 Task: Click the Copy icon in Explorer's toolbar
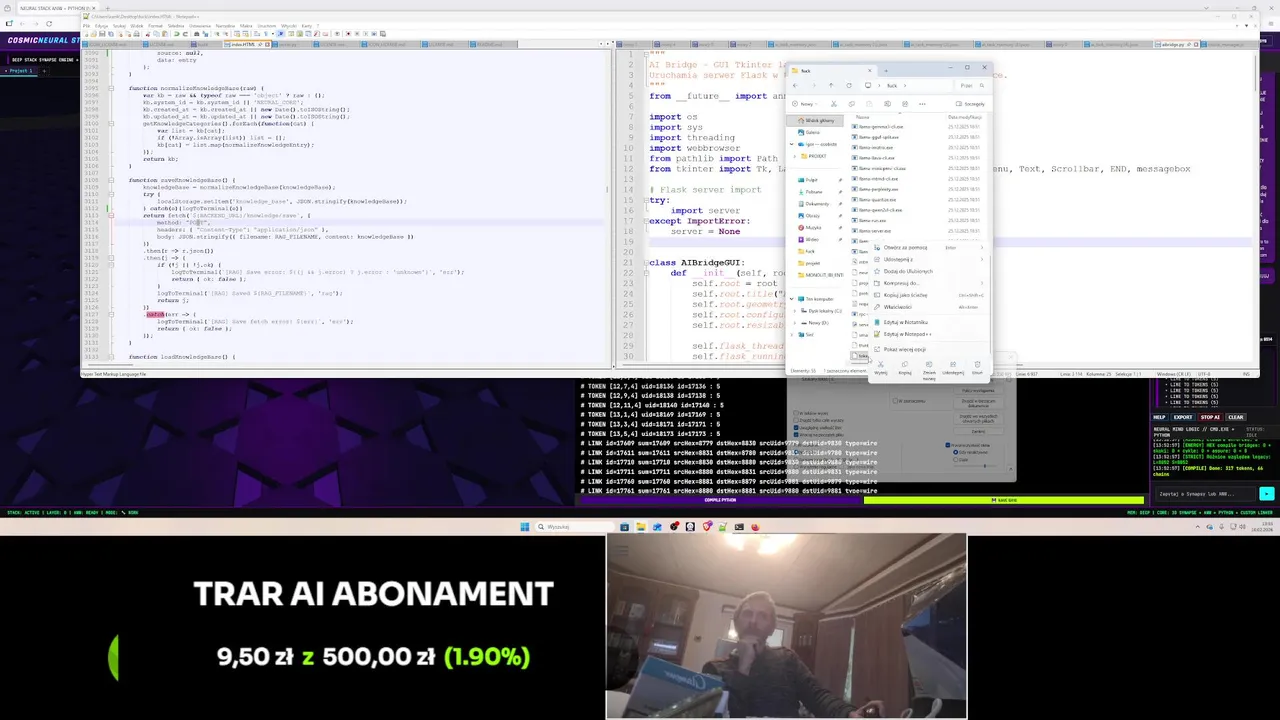click(851, 104)
